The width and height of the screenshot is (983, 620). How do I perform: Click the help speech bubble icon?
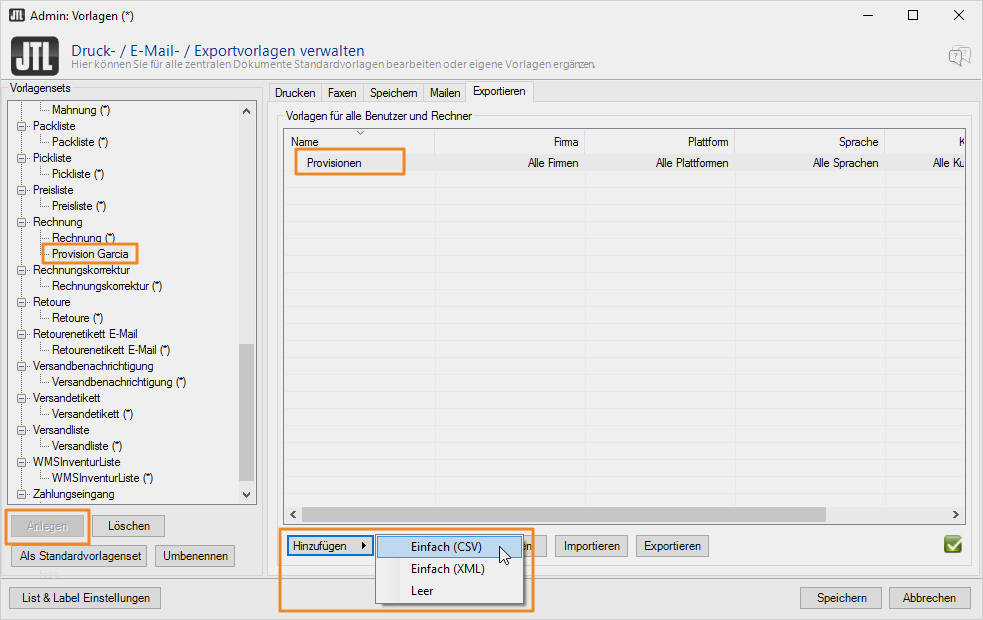click(x=959, y=56)
